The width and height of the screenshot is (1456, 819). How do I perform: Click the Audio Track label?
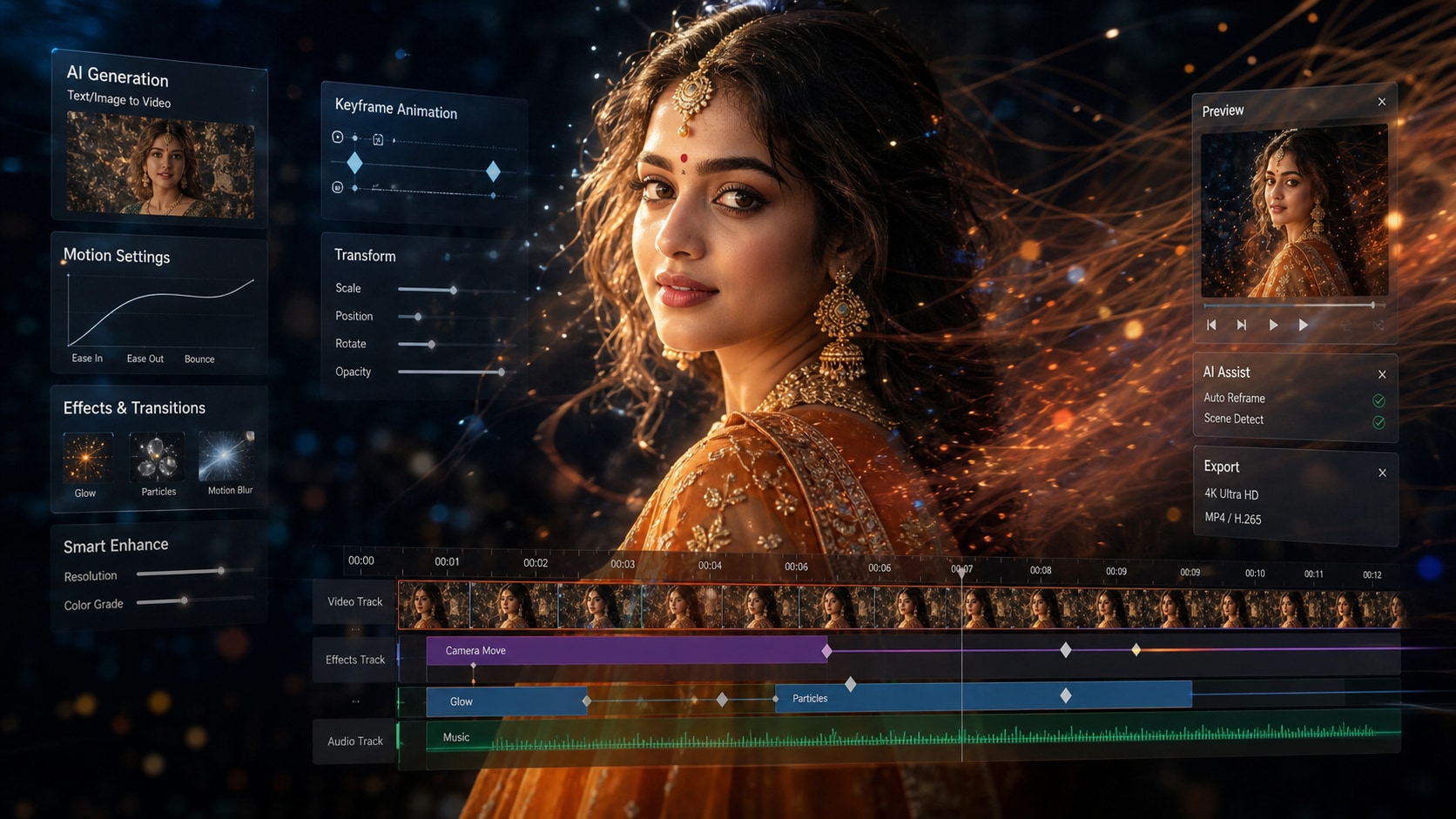pos(354,742)
